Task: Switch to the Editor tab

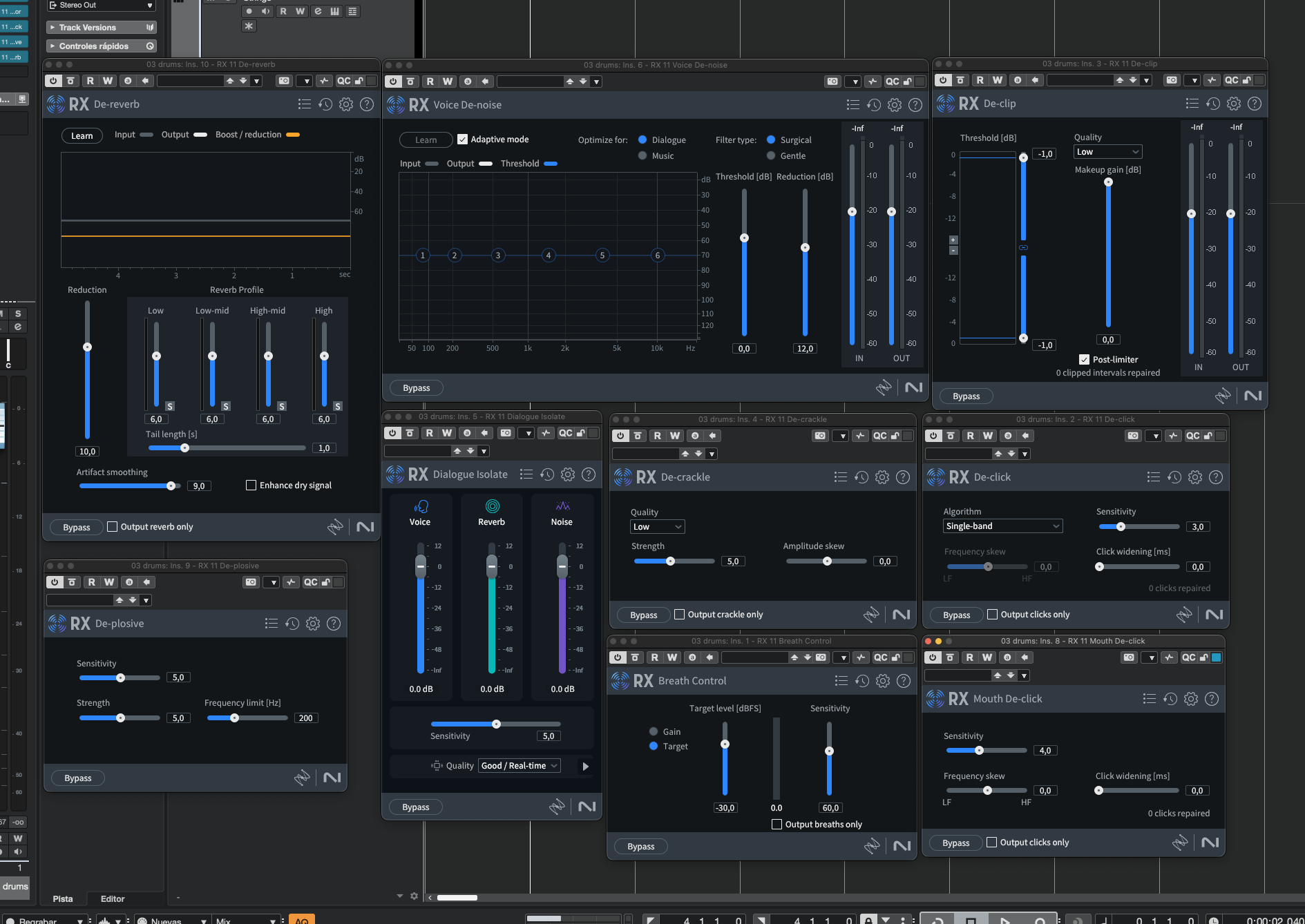Action: (111, 898)
